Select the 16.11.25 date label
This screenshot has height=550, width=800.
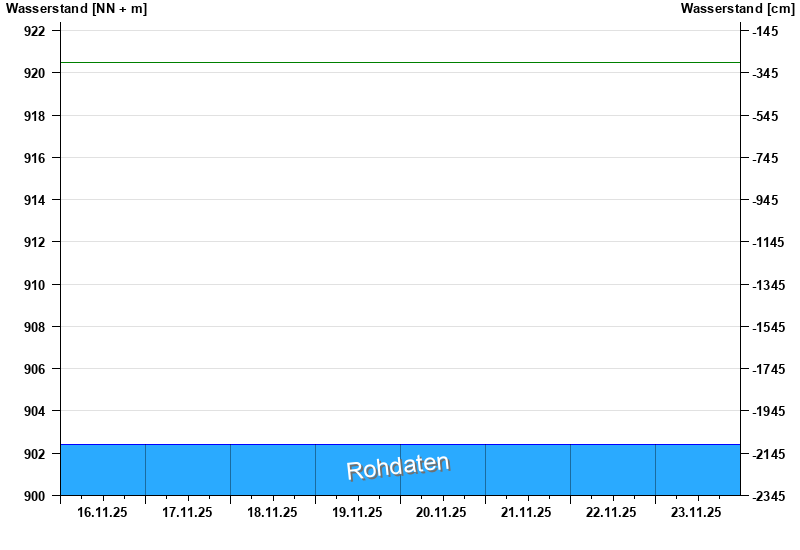tap(102, 513)
